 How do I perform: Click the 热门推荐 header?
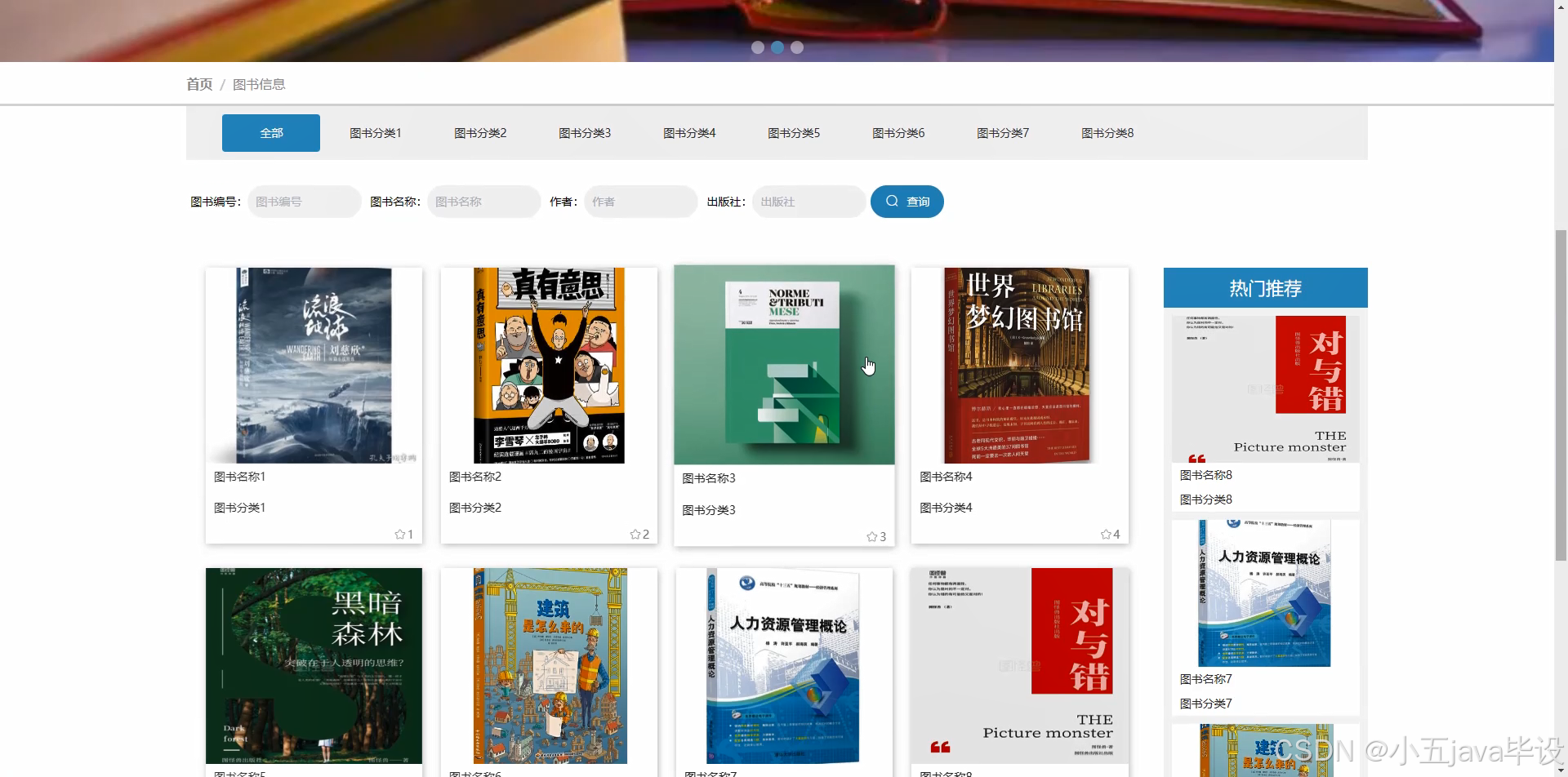(1266, 287)
